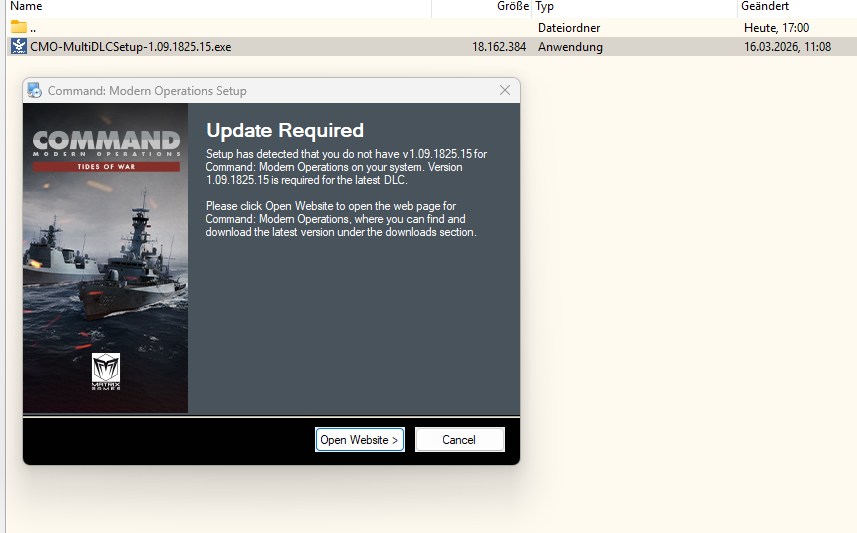Select the CMO-MultiDLCSetup exe file icon
The image size is (857, 533).
19,46
